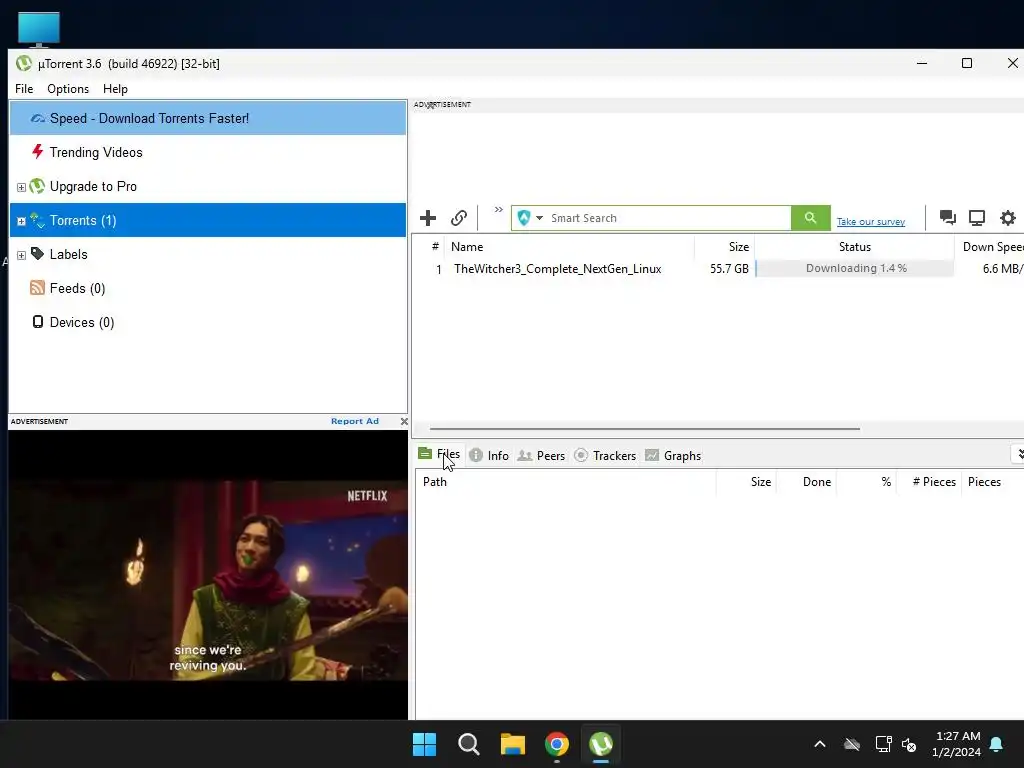Image resolution: width=1024 pixels, height=768 pixels.
Task: Open File Explorer from taskbar
Action: [513, 744]
